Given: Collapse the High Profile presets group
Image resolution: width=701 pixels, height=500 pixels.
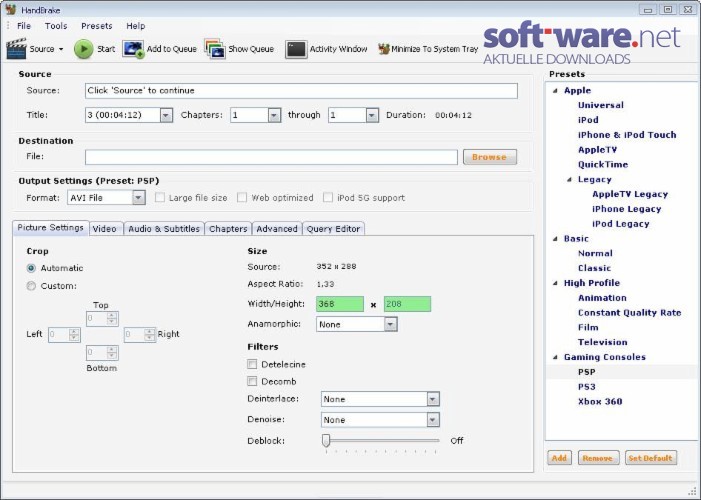Looking at the screenshot, I should tap(555, 283).
